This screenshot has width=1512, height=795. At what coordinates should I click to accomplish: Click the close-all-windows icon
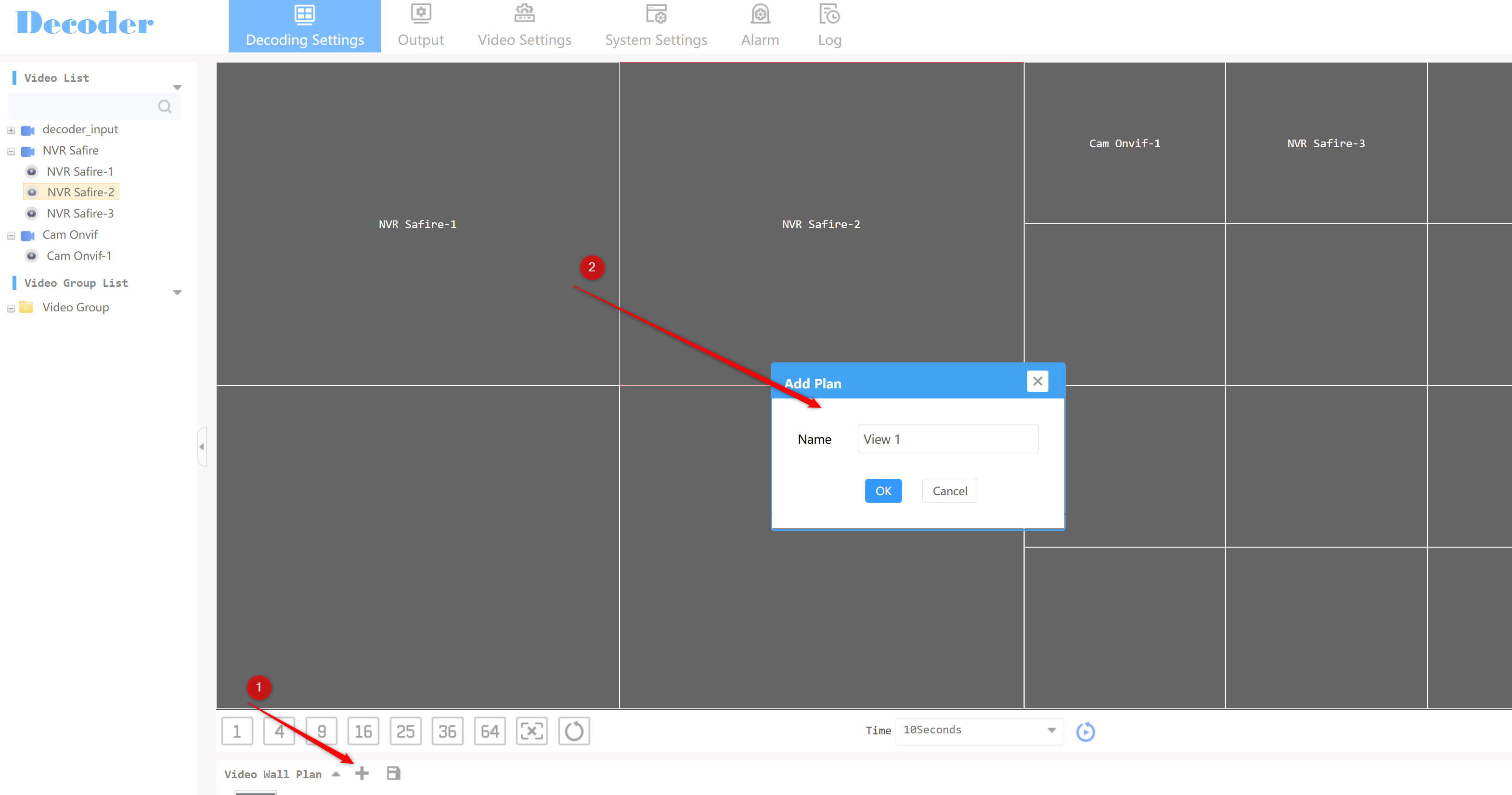pyautogui.click(x=532, y=731)
